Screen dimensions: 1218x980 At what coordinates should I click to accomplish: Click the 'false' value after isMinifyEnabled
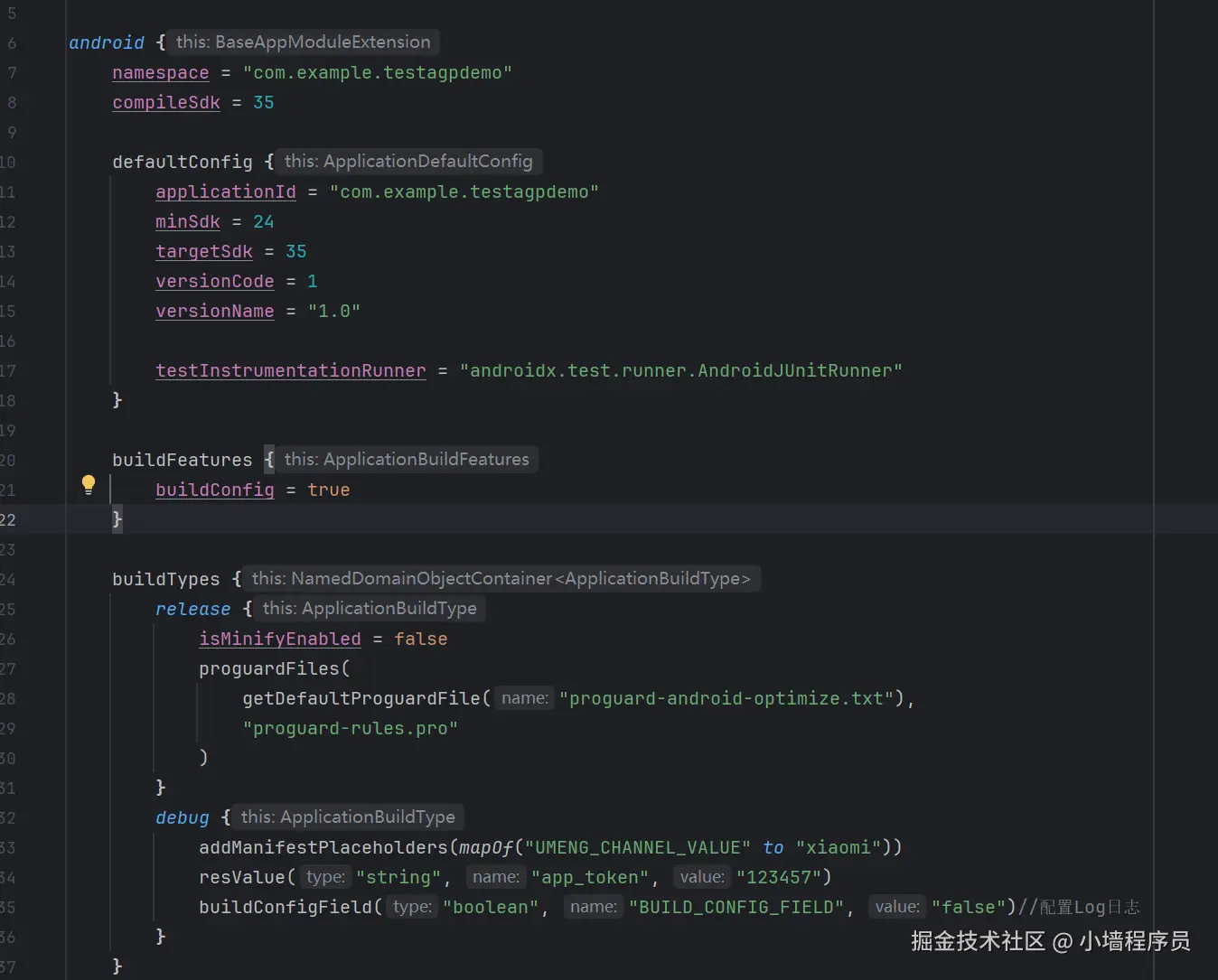point(421,639)
